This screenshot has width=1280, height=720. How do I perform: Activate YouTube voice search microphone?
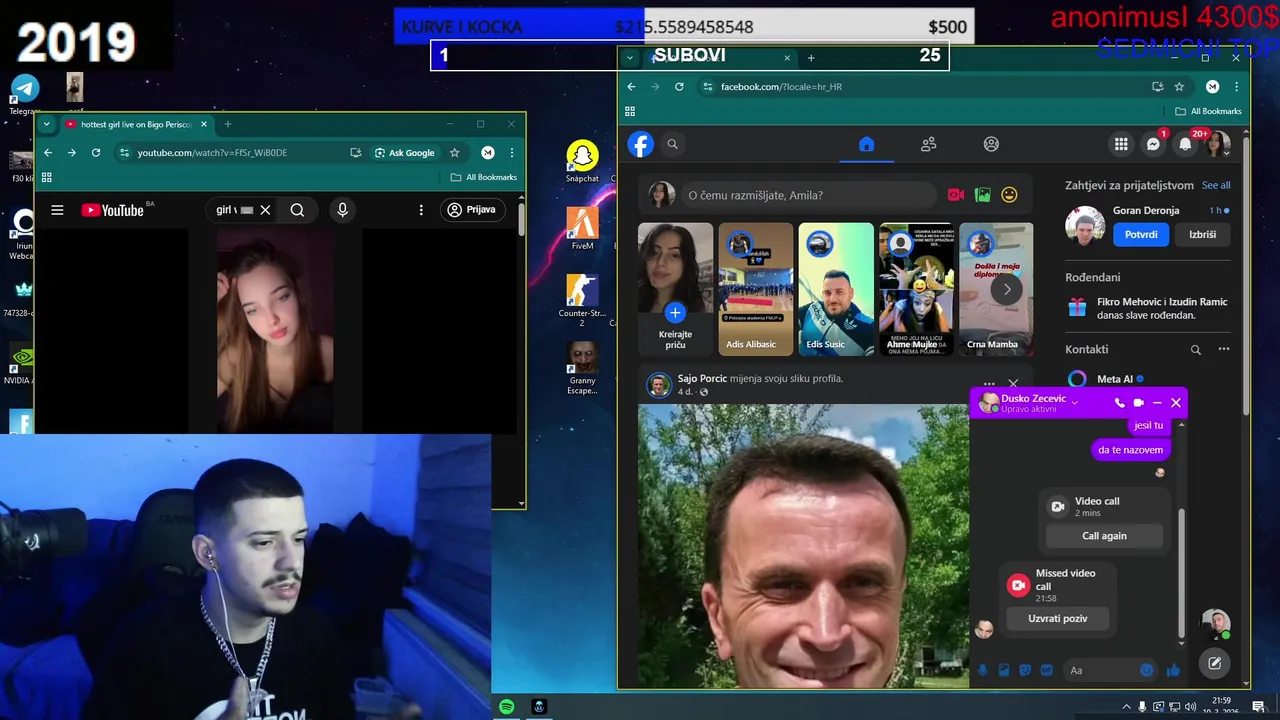342,210
